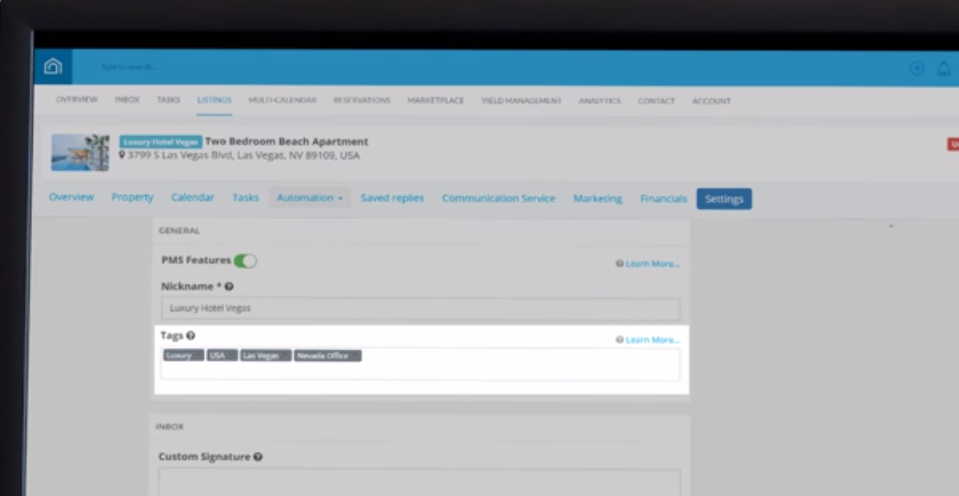Switch to the Financials tab
This screenshot has height=496, width=959.
point(663,199)
